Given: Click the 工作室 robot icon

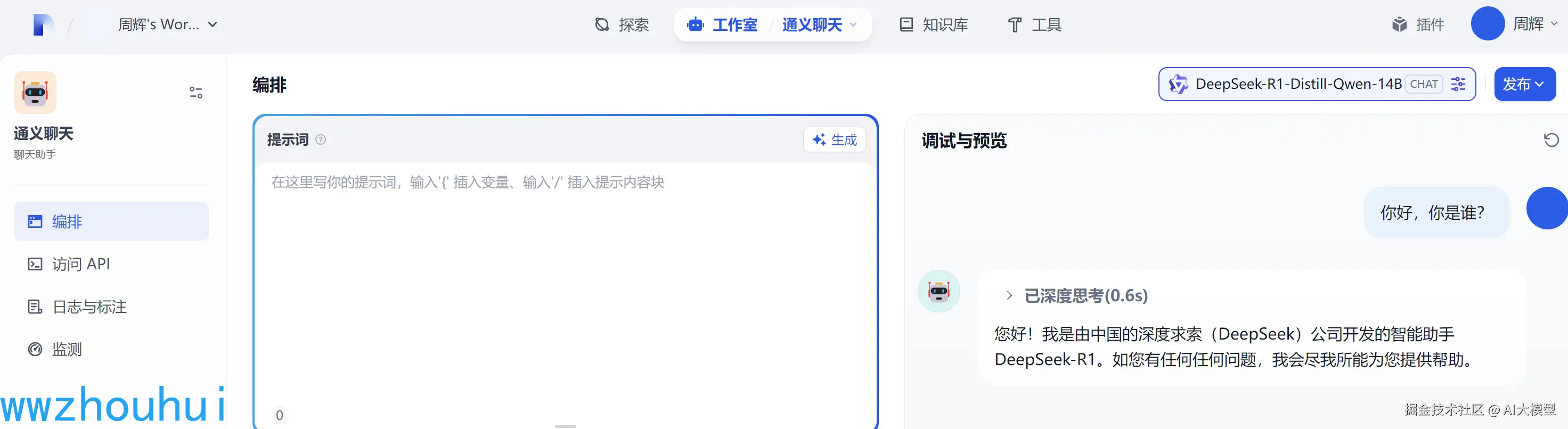Looking at the screenshot, I should click(x=696, y=25).
